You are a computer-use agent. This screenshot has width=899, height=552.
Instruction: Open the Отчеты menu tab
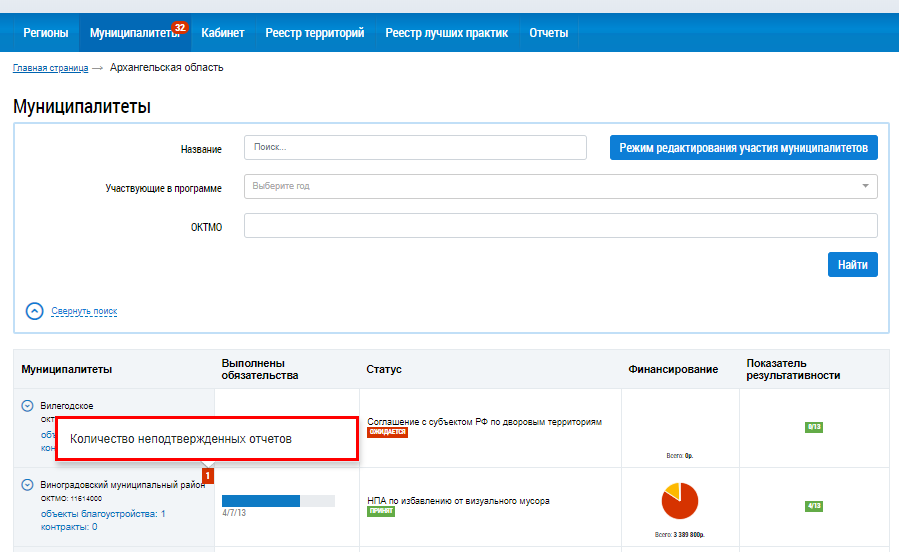548,33
